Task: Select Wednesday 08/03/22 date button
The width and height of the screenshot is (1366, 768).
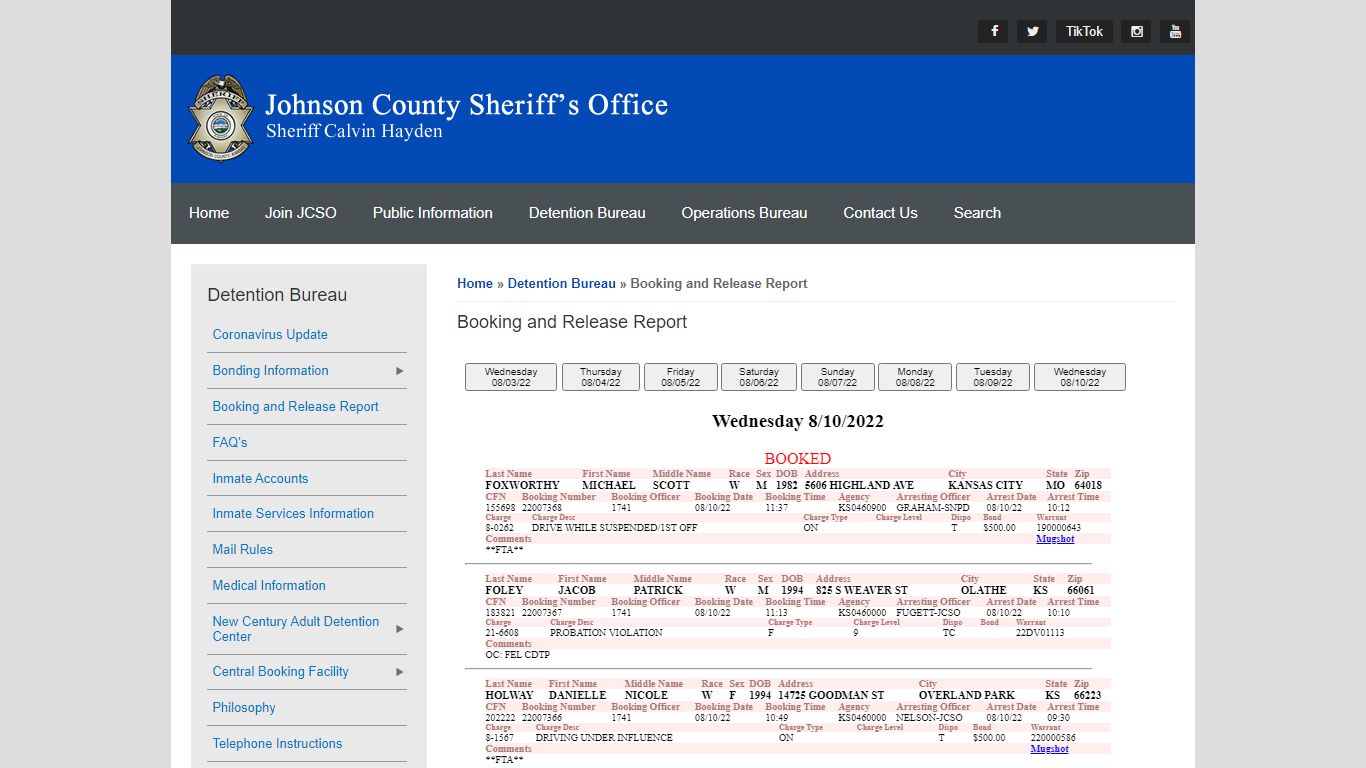Action: [511, 377]
